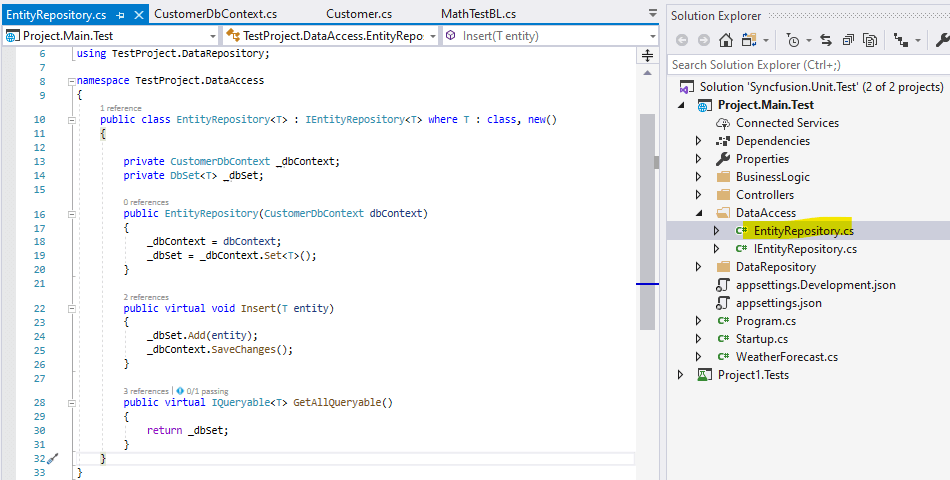Open Properties via the wrench toolbar icon
950x480 pixels.
tap(941, 40)
